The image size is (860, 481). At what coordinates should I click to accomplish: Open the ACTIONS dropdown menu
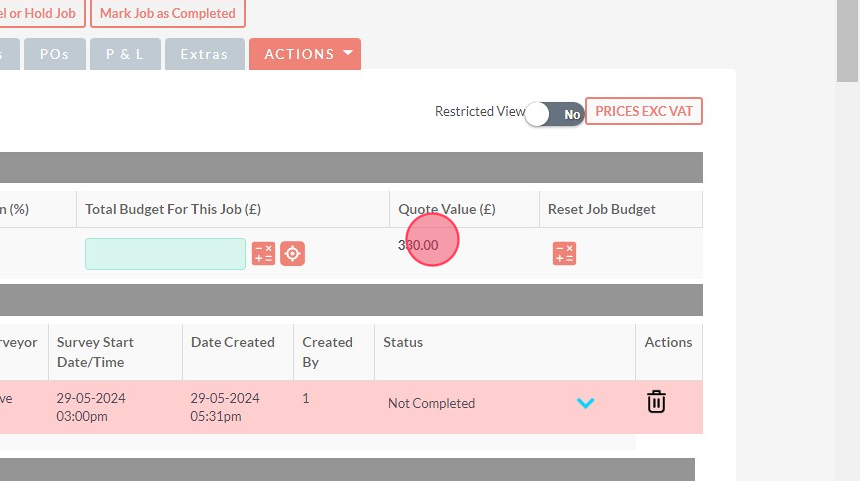tap(304, 54)
